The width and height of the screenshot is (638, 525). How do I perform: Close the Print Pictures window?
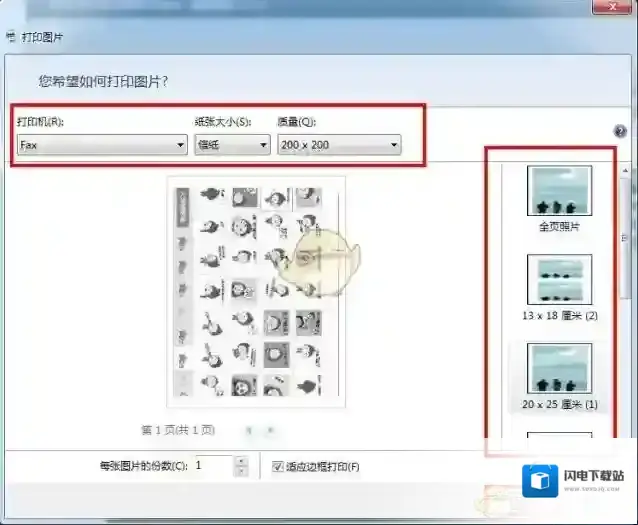point(612,7)
